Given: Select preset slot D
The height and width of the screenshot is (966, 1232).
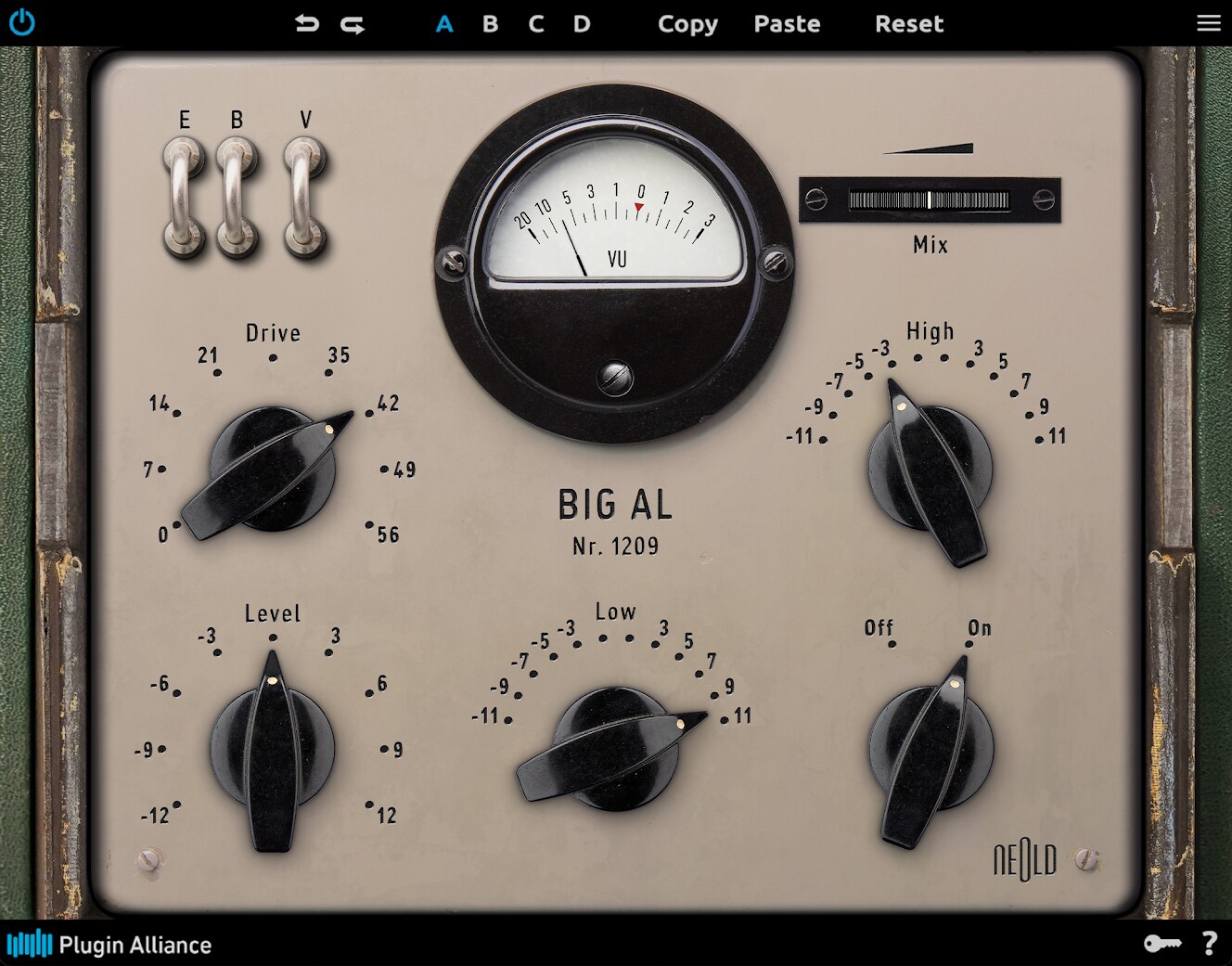Looking at the screenshot, I should (582, 24).
